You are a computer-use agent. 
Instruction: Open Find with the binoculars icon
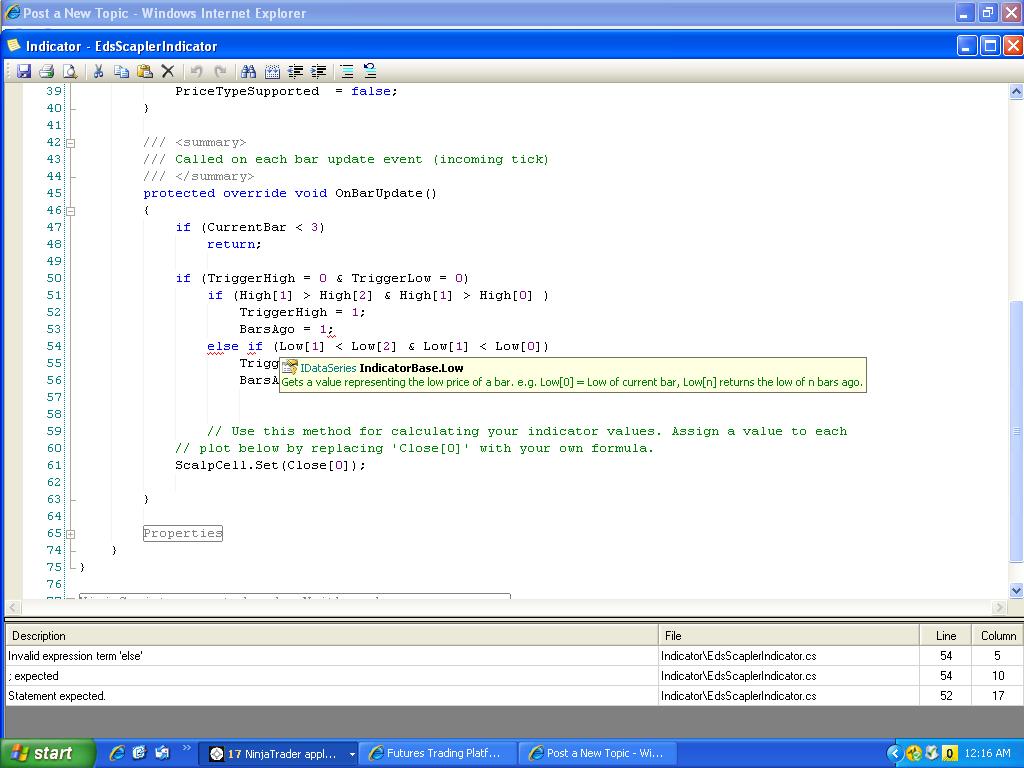point(248,71)
